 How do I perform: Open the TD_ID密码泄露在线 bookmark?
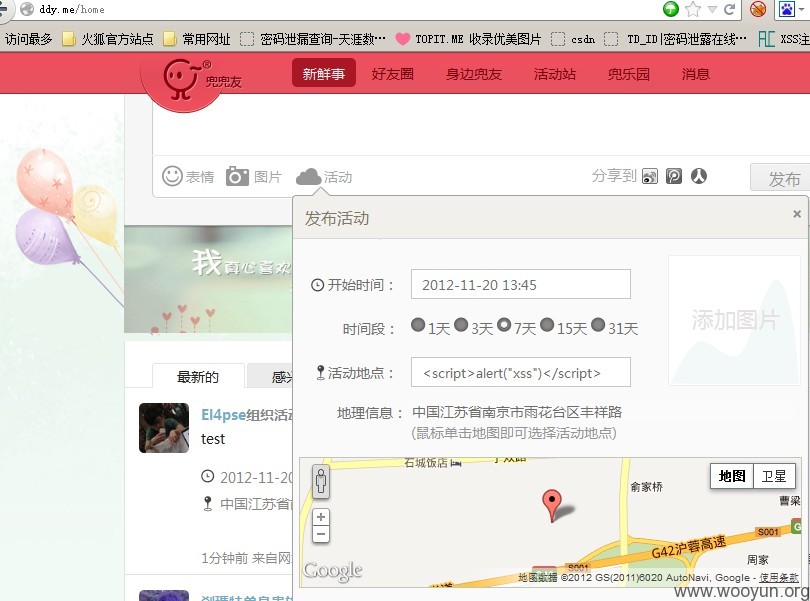676,39
